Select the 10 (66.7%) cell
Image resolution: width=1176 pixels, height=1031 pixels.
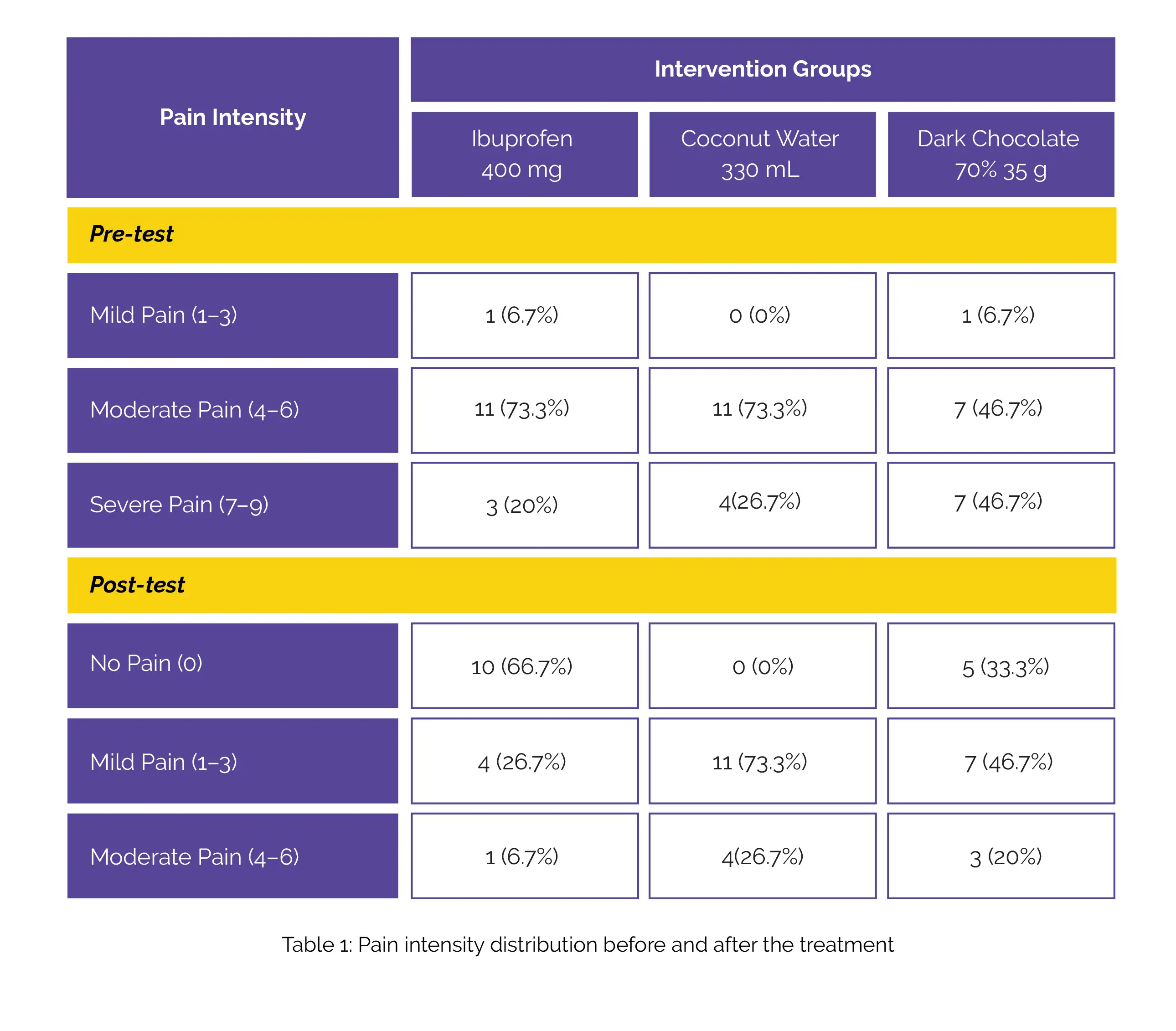tap(524, 666)
